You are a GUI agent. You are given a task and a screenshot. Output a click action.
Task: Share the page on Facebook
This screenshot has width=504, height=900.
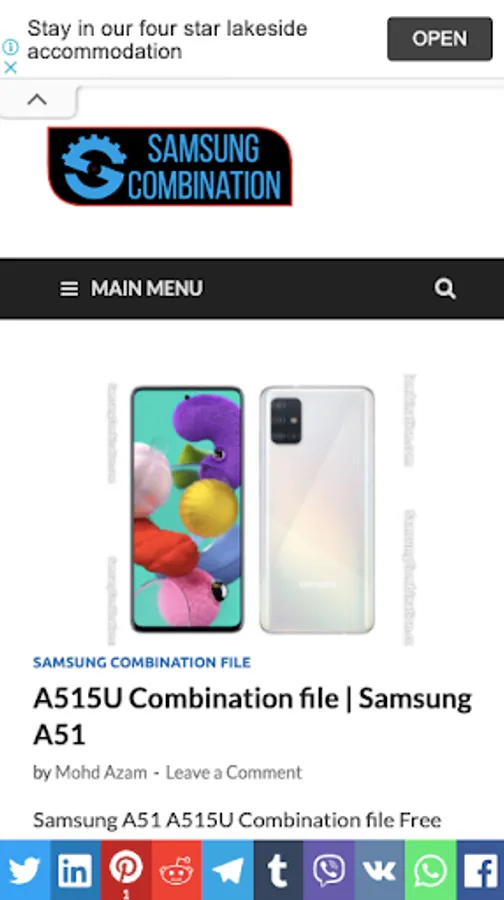point(480,870)
